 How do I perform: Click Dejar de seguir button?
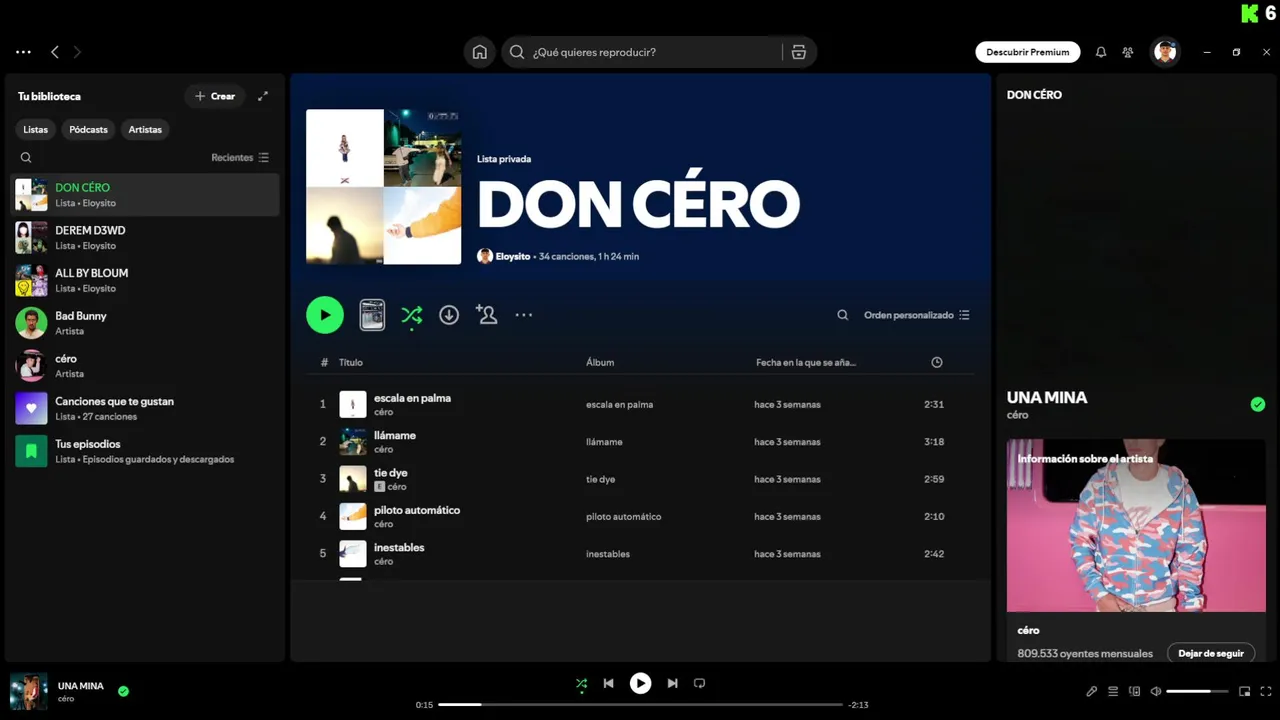[1211, 653]
